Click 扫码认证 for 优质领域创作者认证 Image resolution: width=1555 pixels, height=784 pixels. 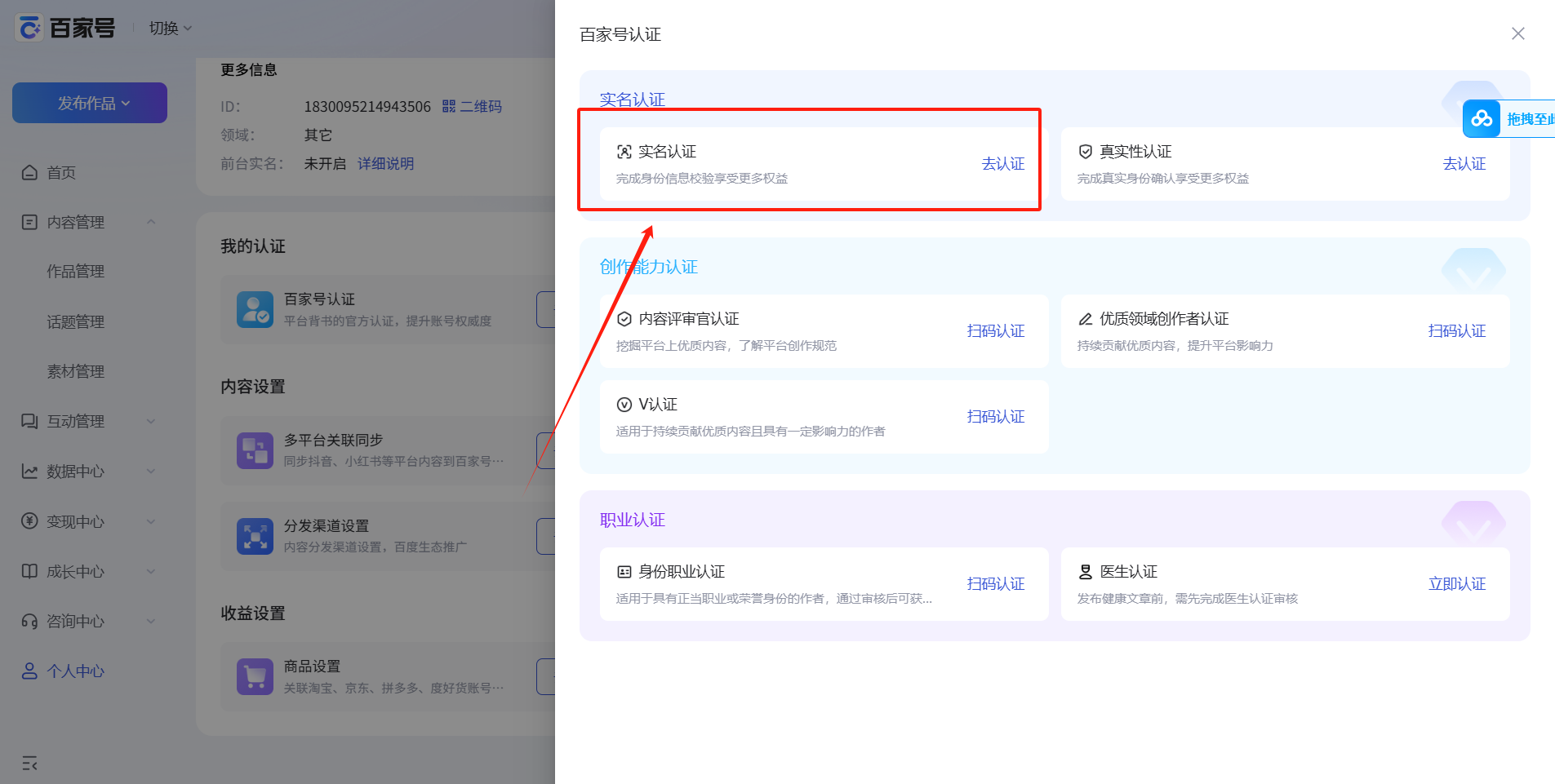click(x=1457, y=331)
